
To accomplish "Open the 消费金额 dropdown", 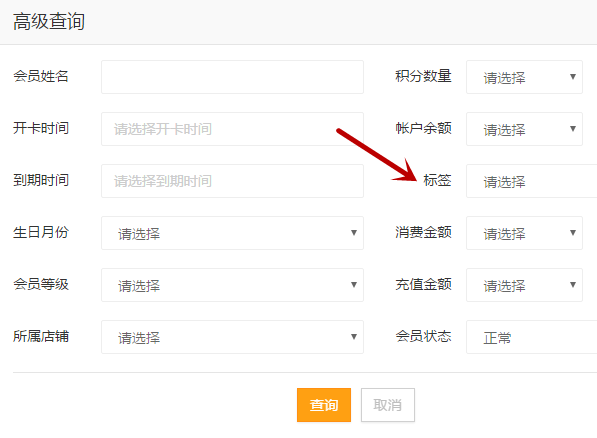I will (x=524, y=233).
